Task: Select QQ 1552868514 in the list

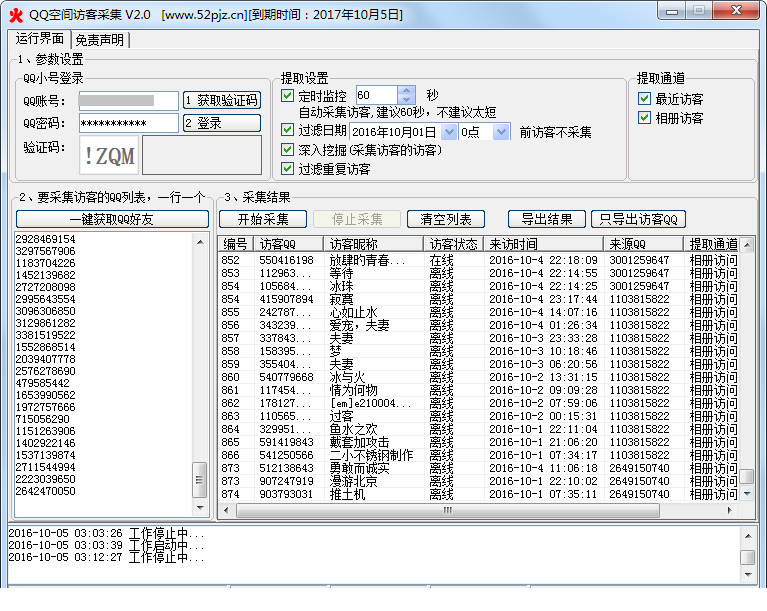Action: click(45, 347)
